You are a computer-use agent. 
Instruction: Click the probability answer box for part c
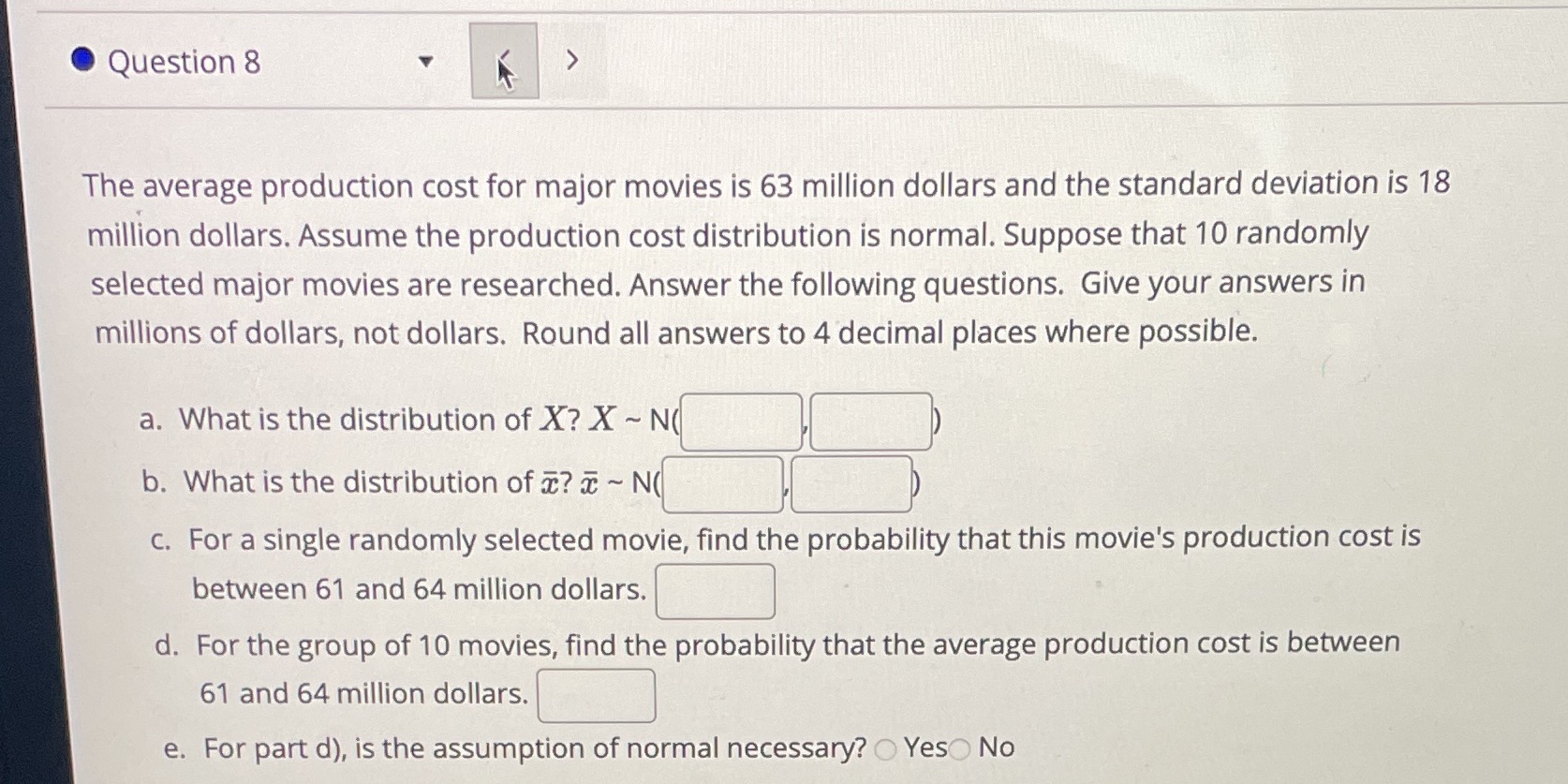715,591
